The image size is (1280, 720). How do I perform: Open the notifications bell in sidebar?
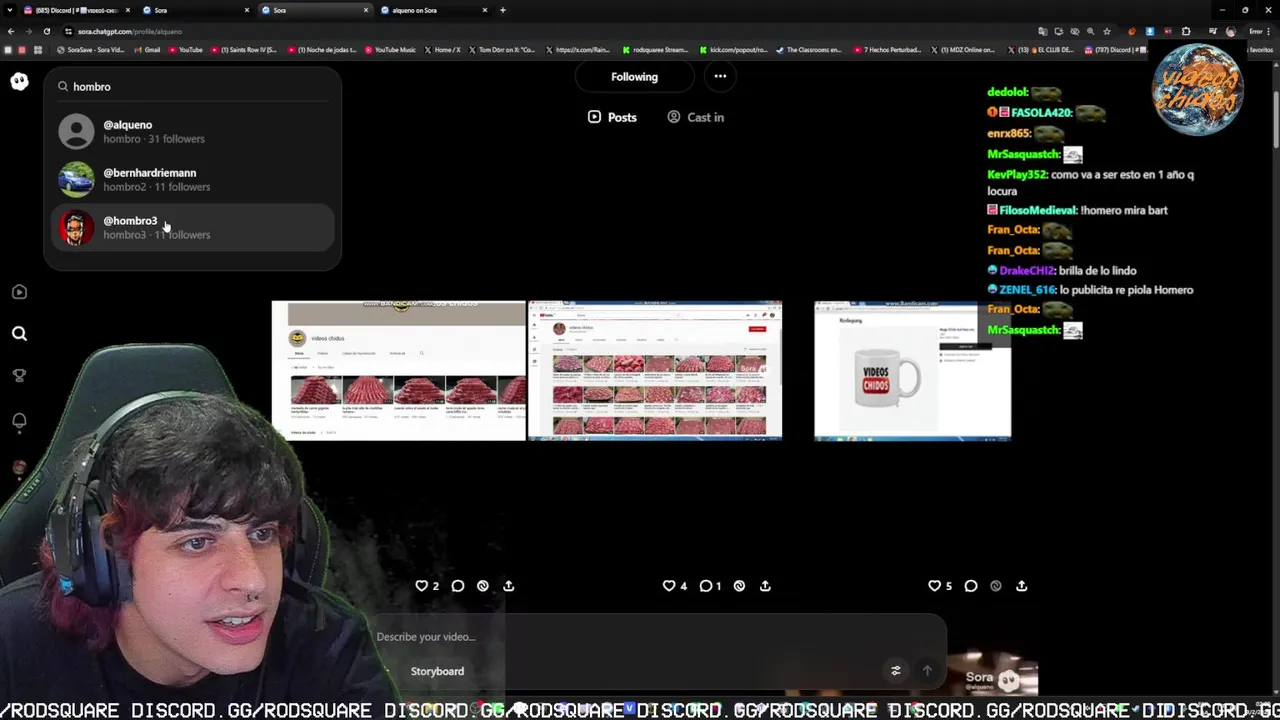click(x=19, y=421)
